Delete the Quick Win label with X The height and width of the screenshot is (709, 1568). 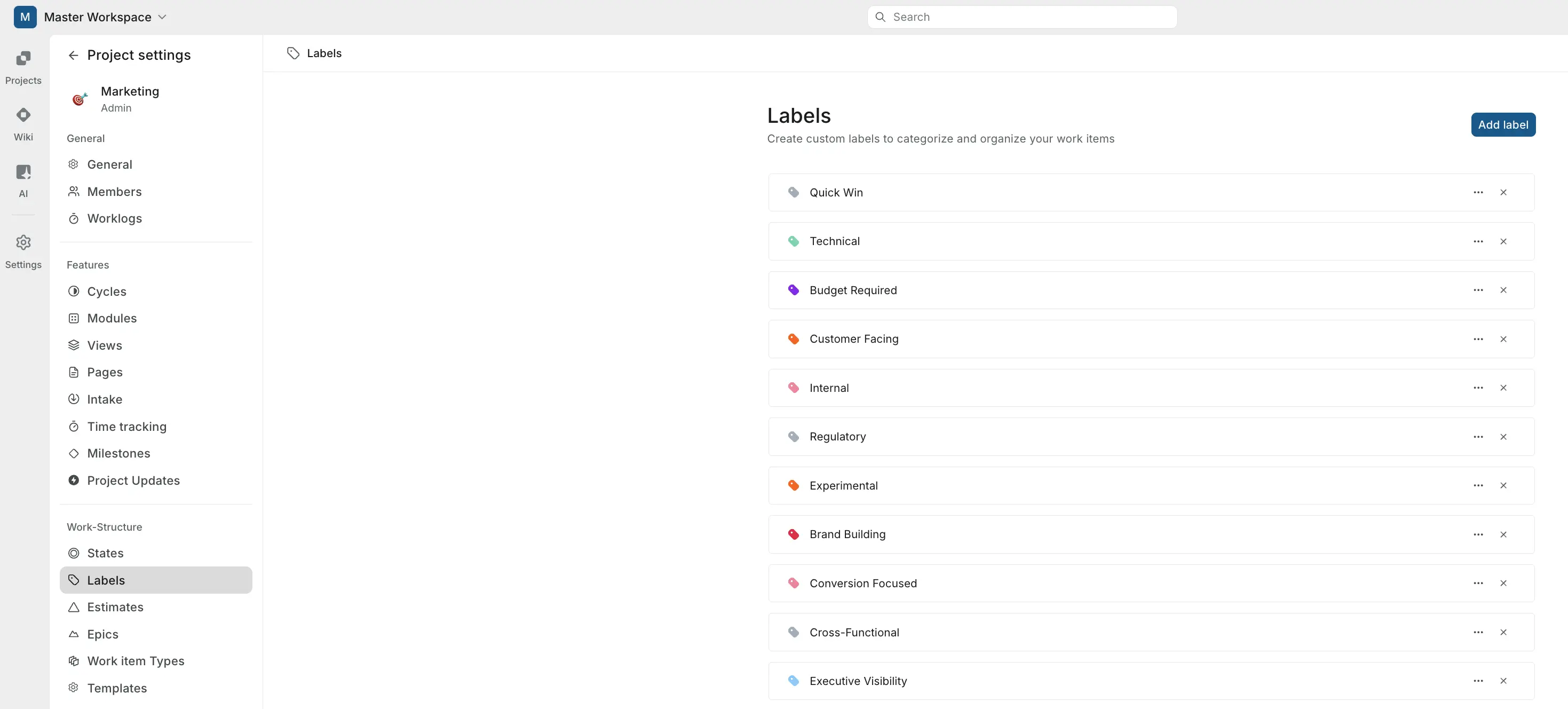pyautogui.click(x=1503, y=193)
